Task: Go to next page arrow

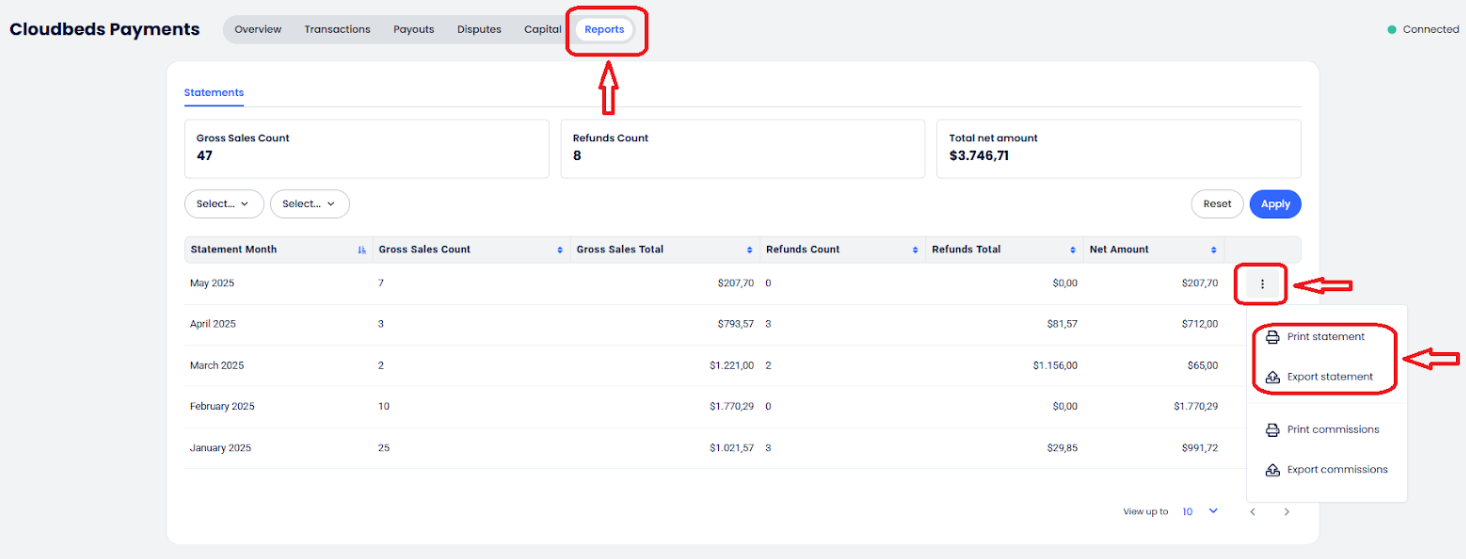Action: tap(1286, 512)
